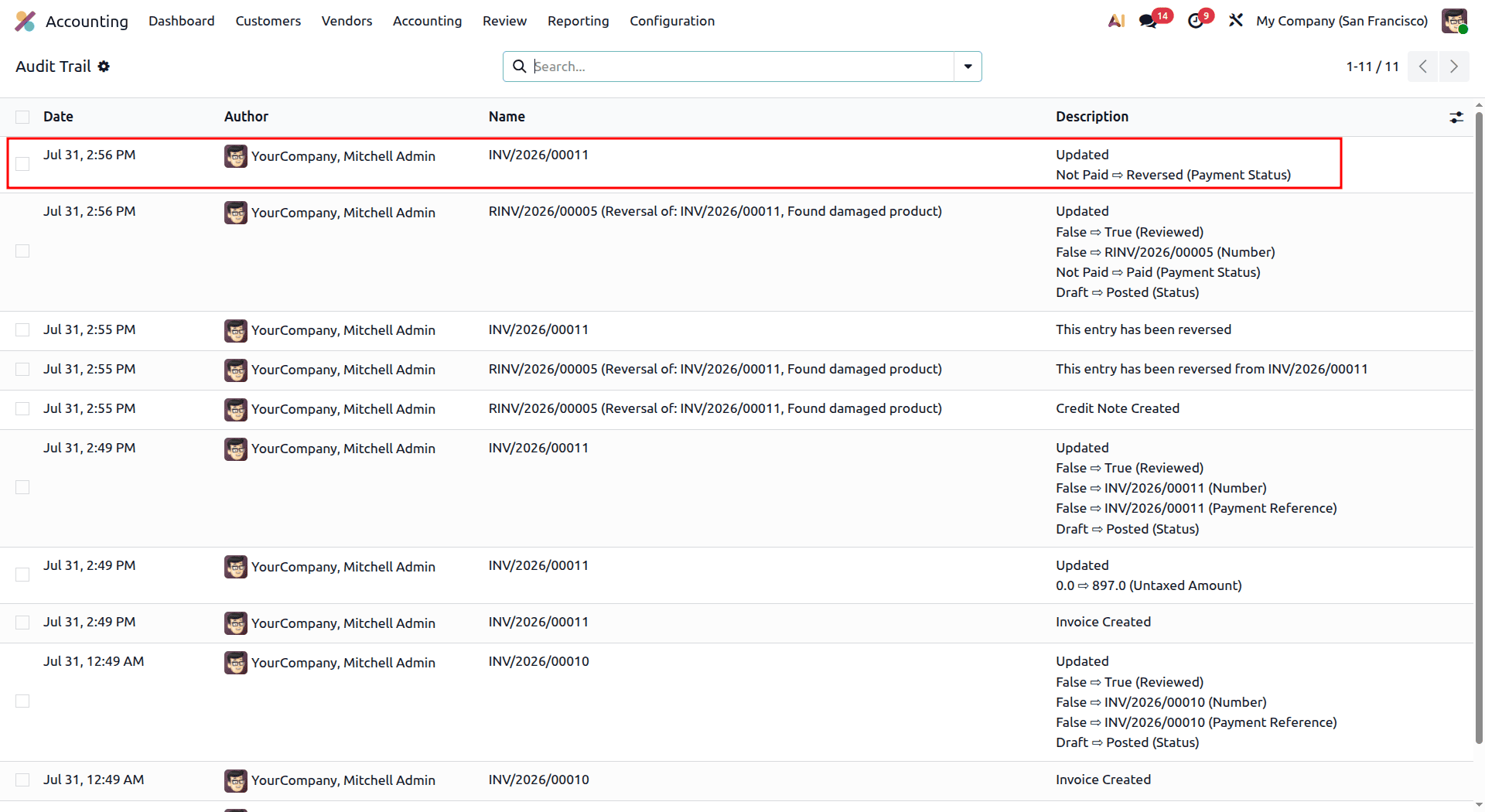
Task: Open the Accounting app home icon
Action: pyautogui.click(x=25, y=21)
